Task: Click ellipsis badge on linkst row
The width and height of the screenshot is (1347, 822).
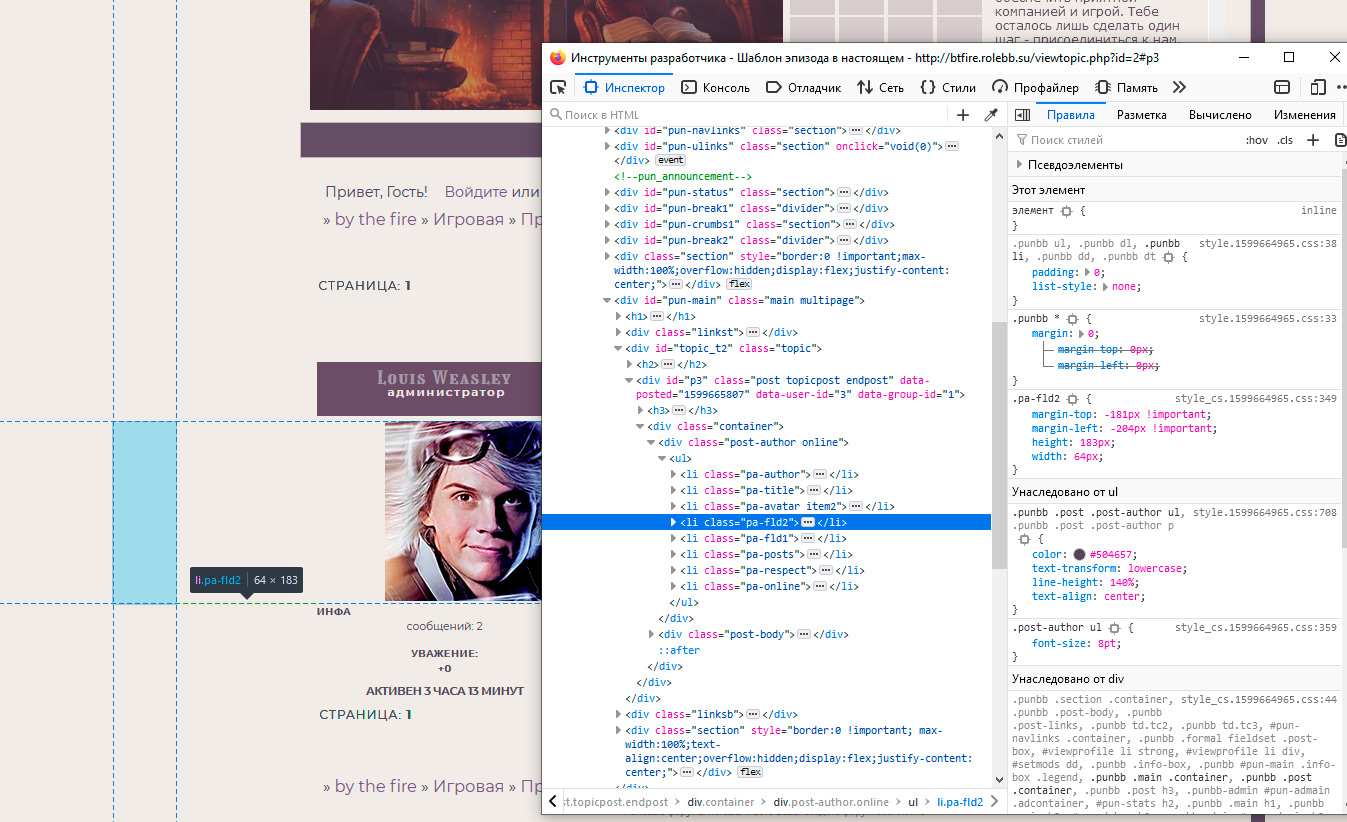Action: pyautogui.click(x=754, y=332)
